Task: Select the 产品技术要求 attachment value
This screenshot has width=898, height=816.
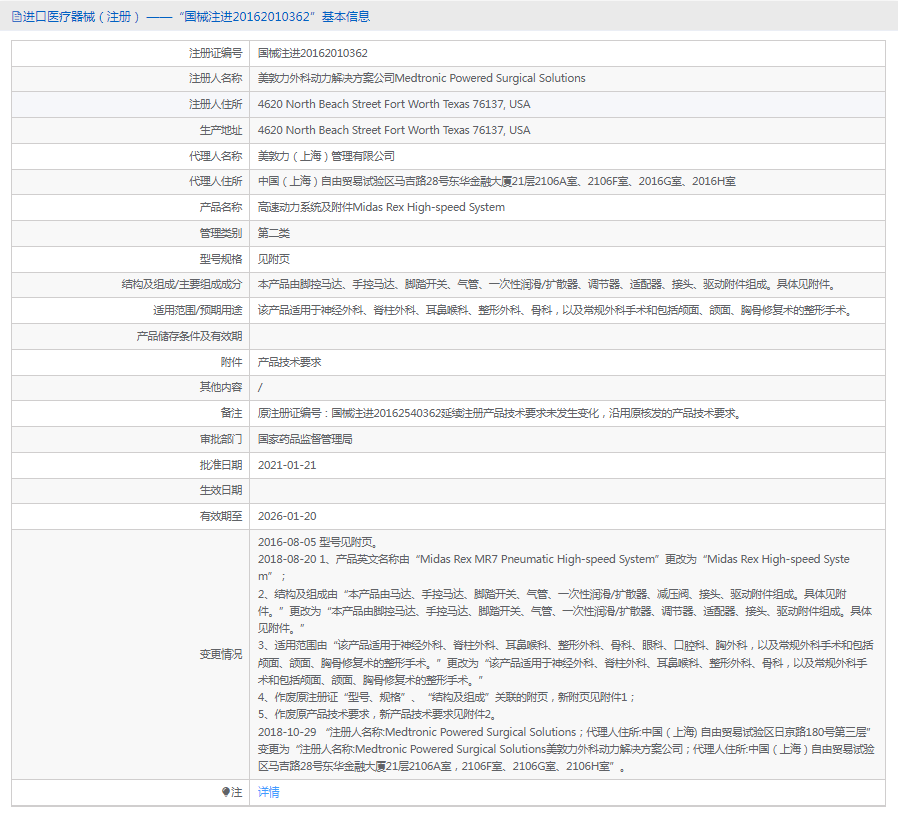Action: [290, 362]
